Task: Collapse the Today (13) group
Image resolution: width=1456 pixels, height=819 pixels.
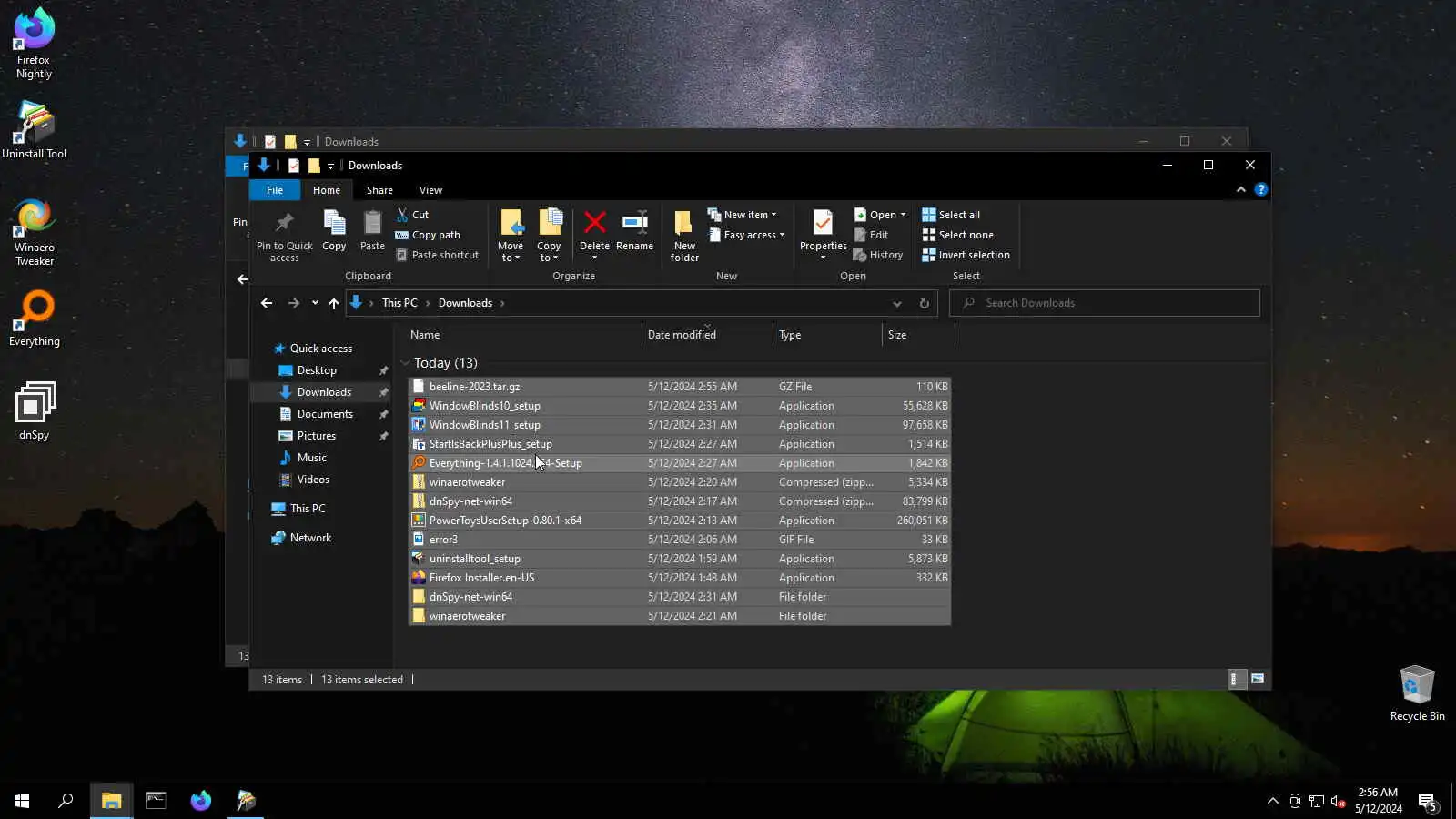Action: 406,363
